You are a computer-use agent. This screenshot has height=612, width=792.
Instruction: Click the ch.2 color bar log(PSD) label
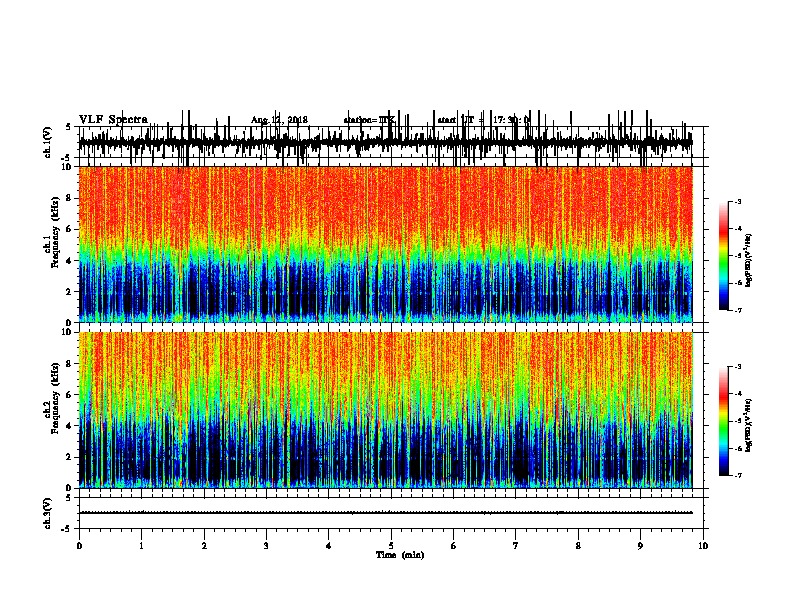[749, 424]
